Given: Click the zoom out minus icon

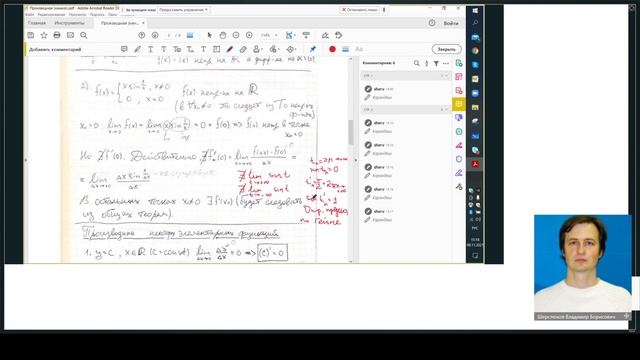Looking at the screenshot, I should tap(236, 36).
